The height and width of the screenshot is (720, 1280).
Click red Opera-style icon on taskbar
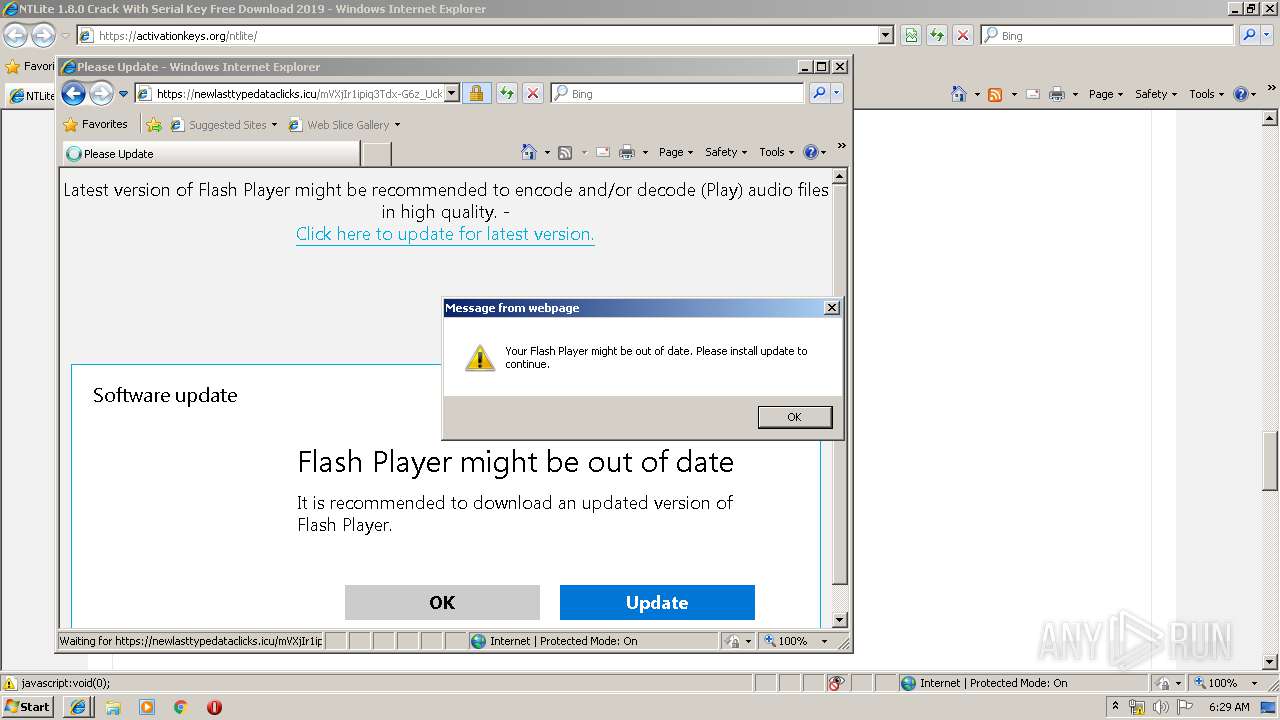click(214, 707)
